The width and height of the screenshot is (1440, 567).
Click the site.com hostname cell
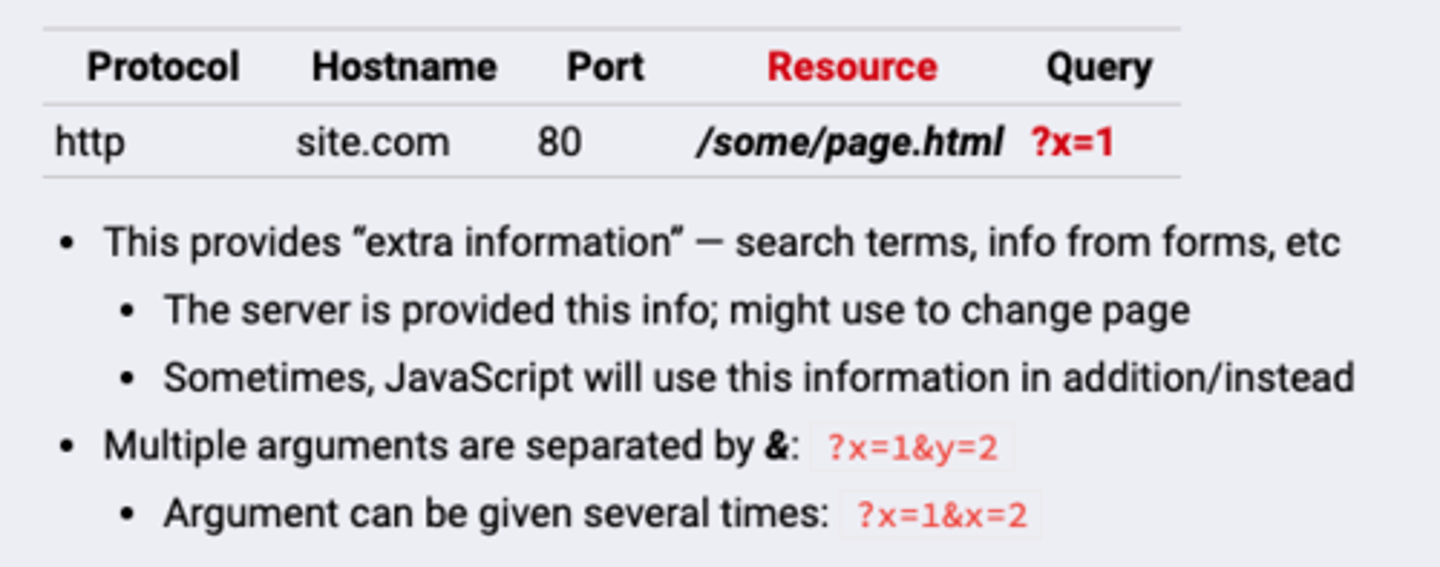point(373,142)
